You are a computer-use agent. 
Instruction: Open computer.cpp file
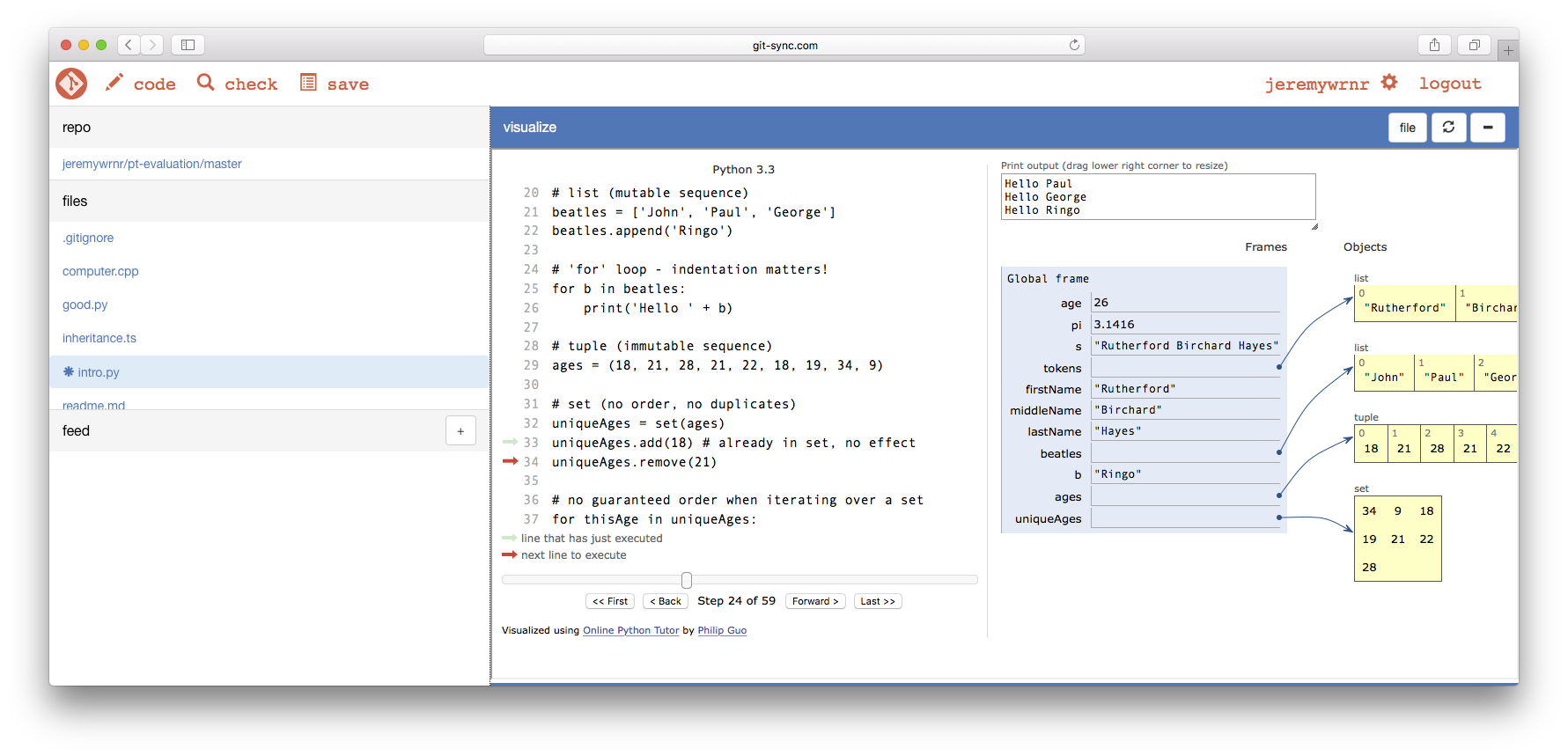pos(100,271)
